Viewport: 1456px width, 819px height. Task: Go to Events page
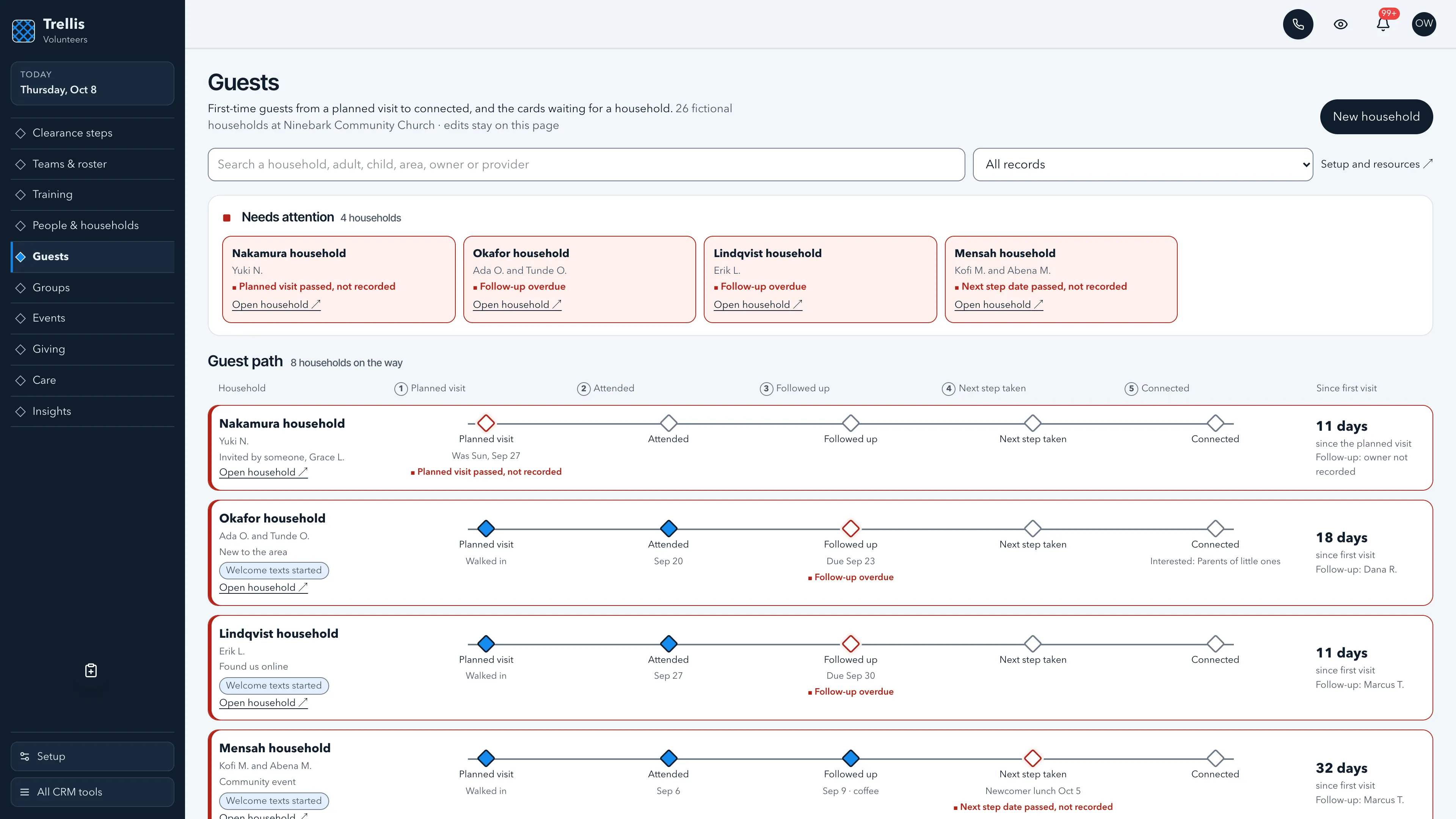point(92,318)
